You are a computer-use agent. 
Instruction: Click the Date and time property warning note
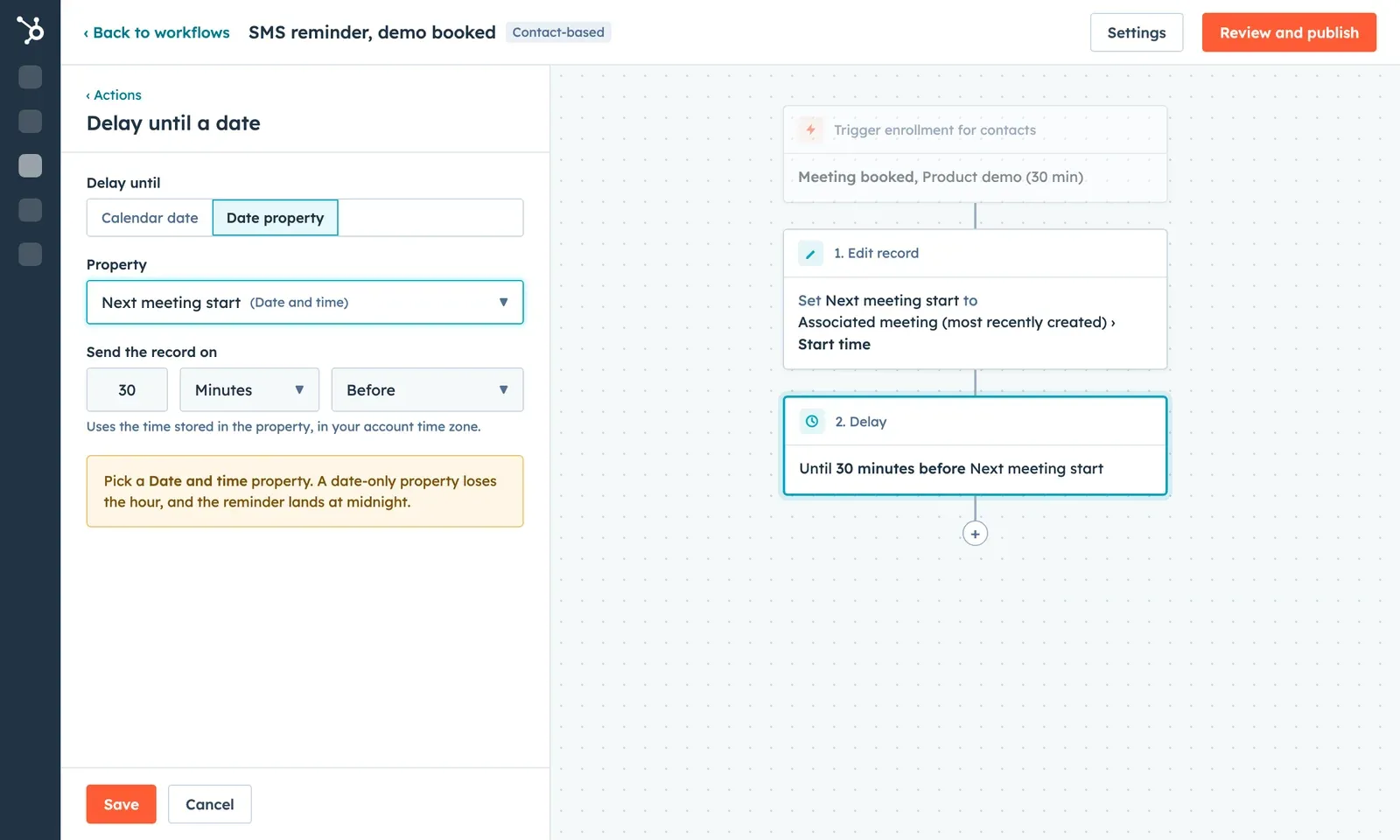pos(304,491)
